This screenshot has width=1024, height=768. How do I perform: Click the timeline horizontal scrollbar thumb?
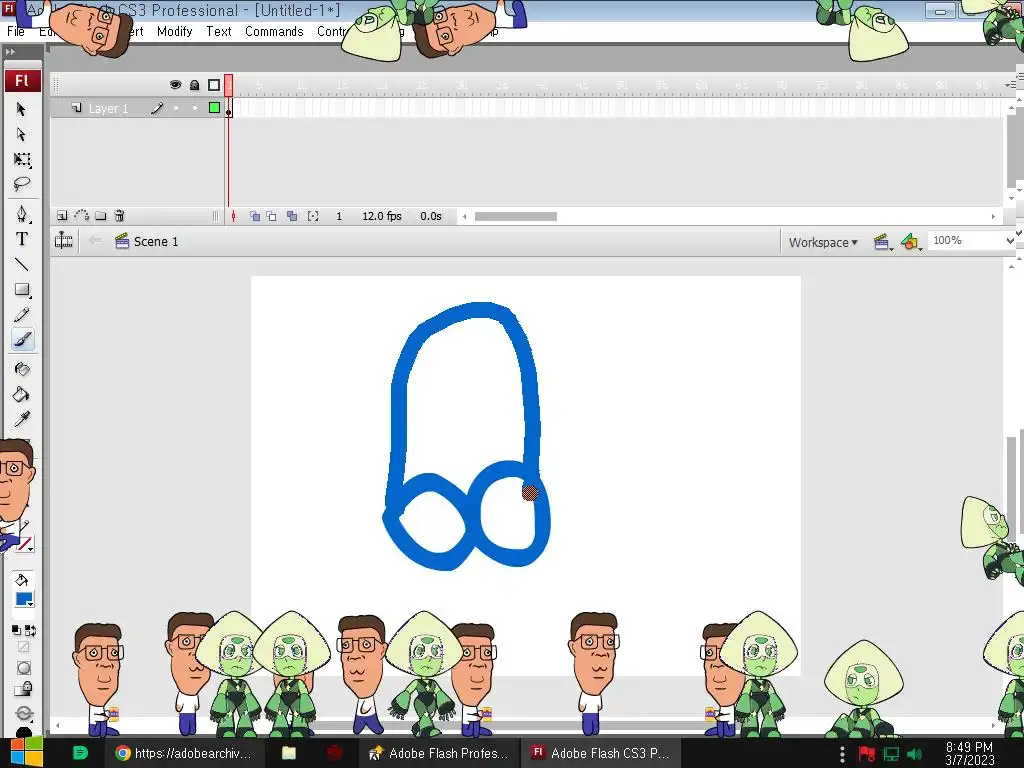click(515, 216)
